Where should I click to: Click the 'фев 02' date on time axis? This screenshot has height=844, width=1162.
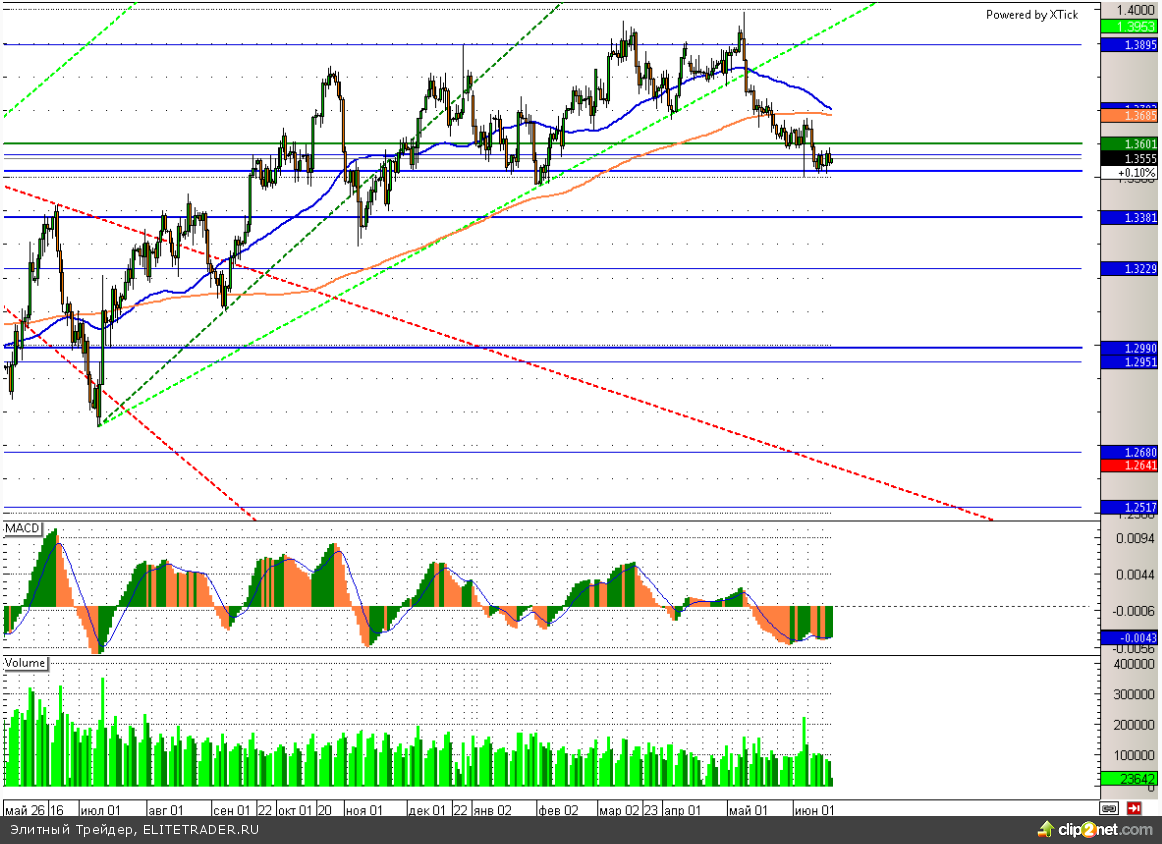pyautogui.click(x=558, y=809)
